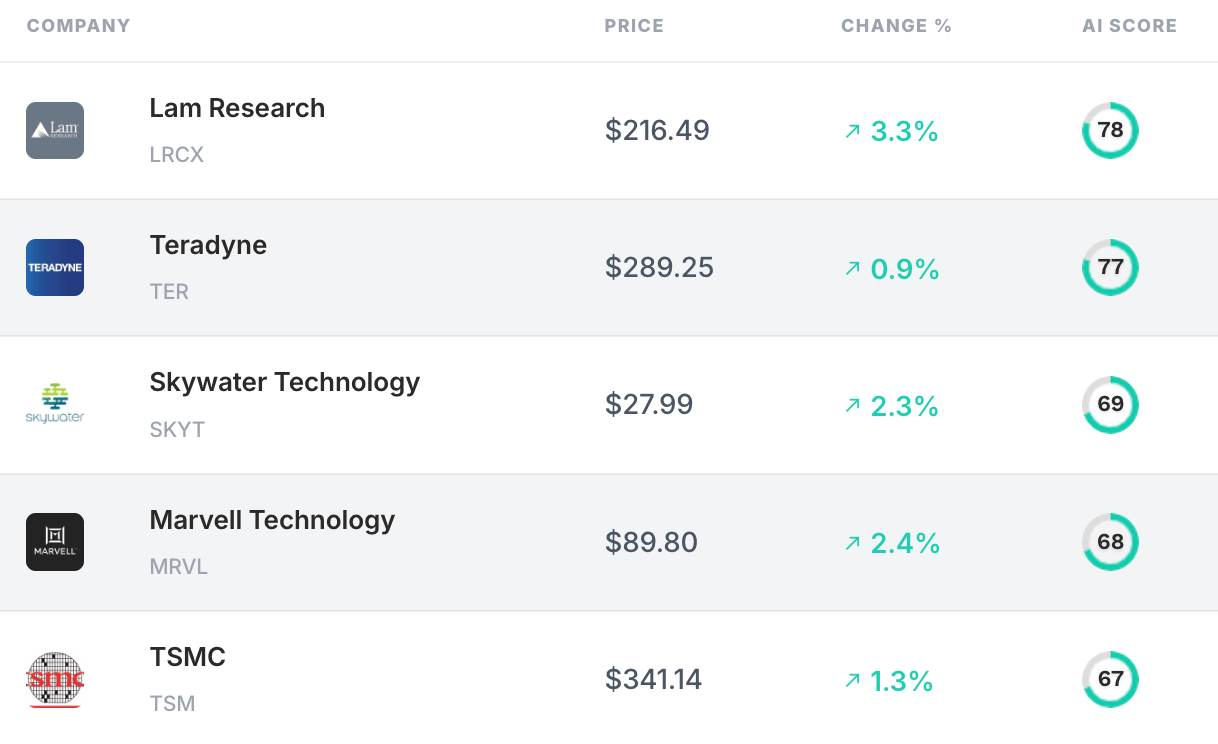Viewport: 1218px width, 744px height.
Task: Click the Marvell black logo icon
Action: (x=55, y=542)
